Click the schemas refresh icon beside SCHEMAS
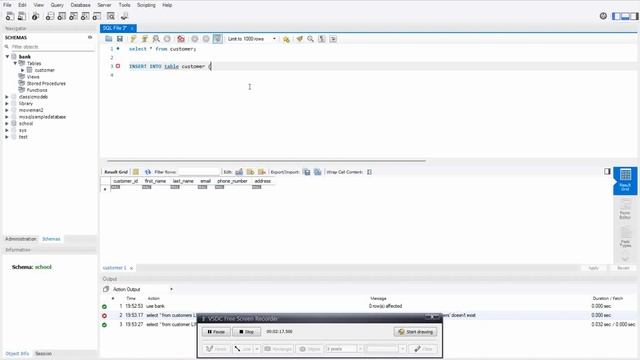Viewport: 640px width, 360px height. [90, 37]
